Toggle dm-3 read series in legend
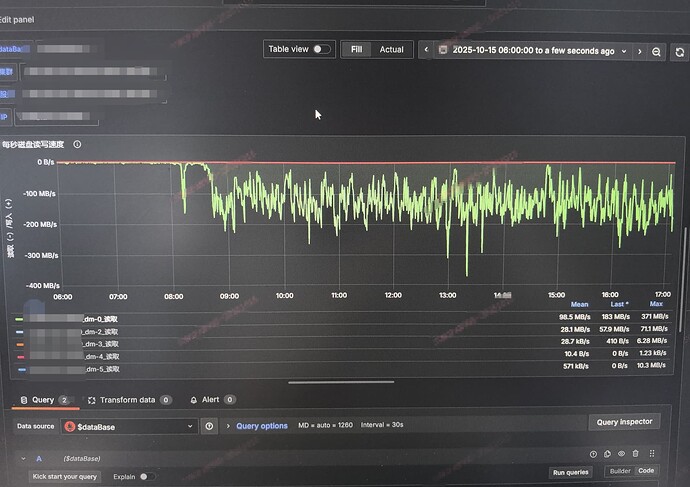Screen dimensions: 690x487 point(102,344)
